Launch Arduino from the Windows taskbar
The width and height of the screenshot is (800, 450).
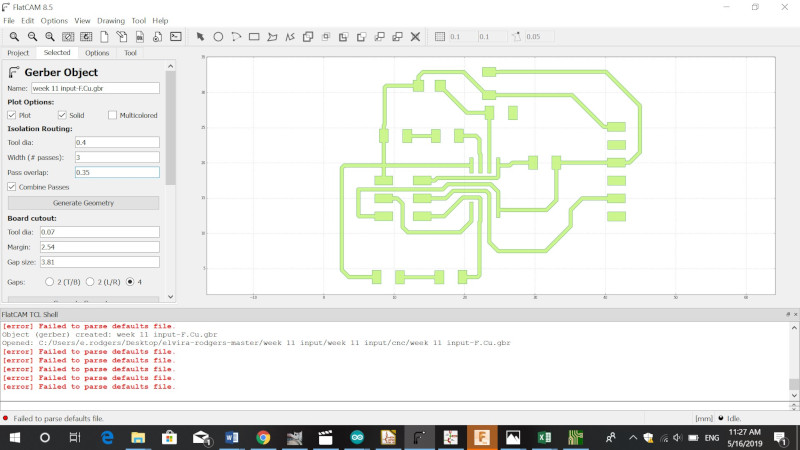[x=357, y=438]
